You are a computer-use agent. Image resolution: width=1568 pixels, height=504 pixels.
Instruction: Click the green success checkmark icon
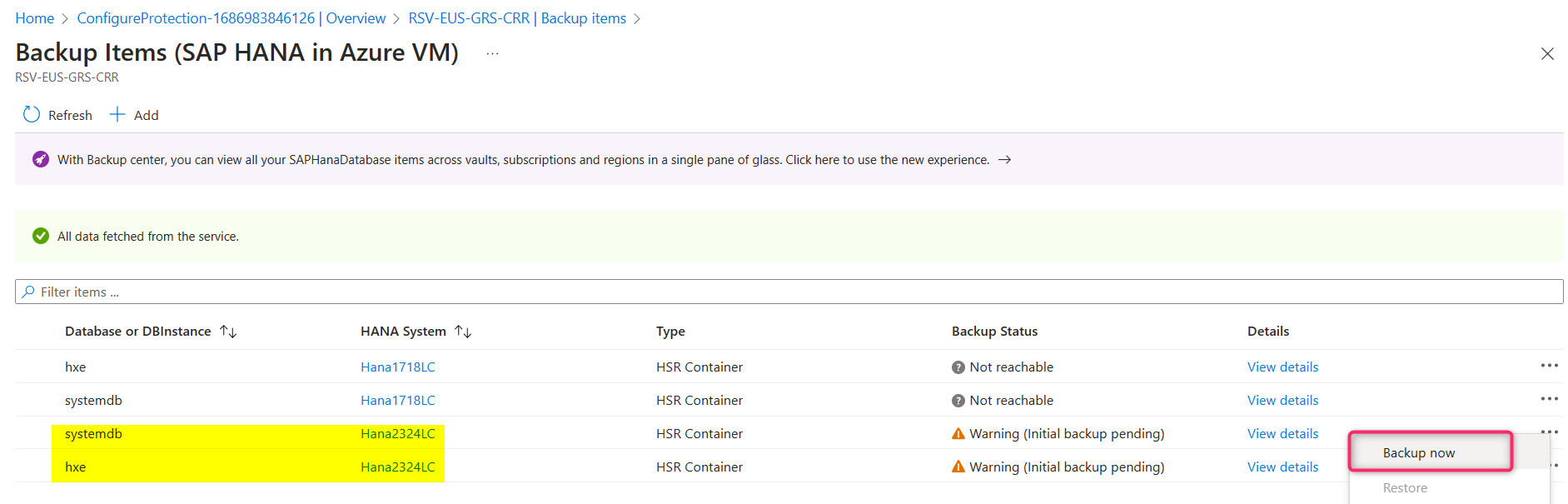(x=41, y=236)
